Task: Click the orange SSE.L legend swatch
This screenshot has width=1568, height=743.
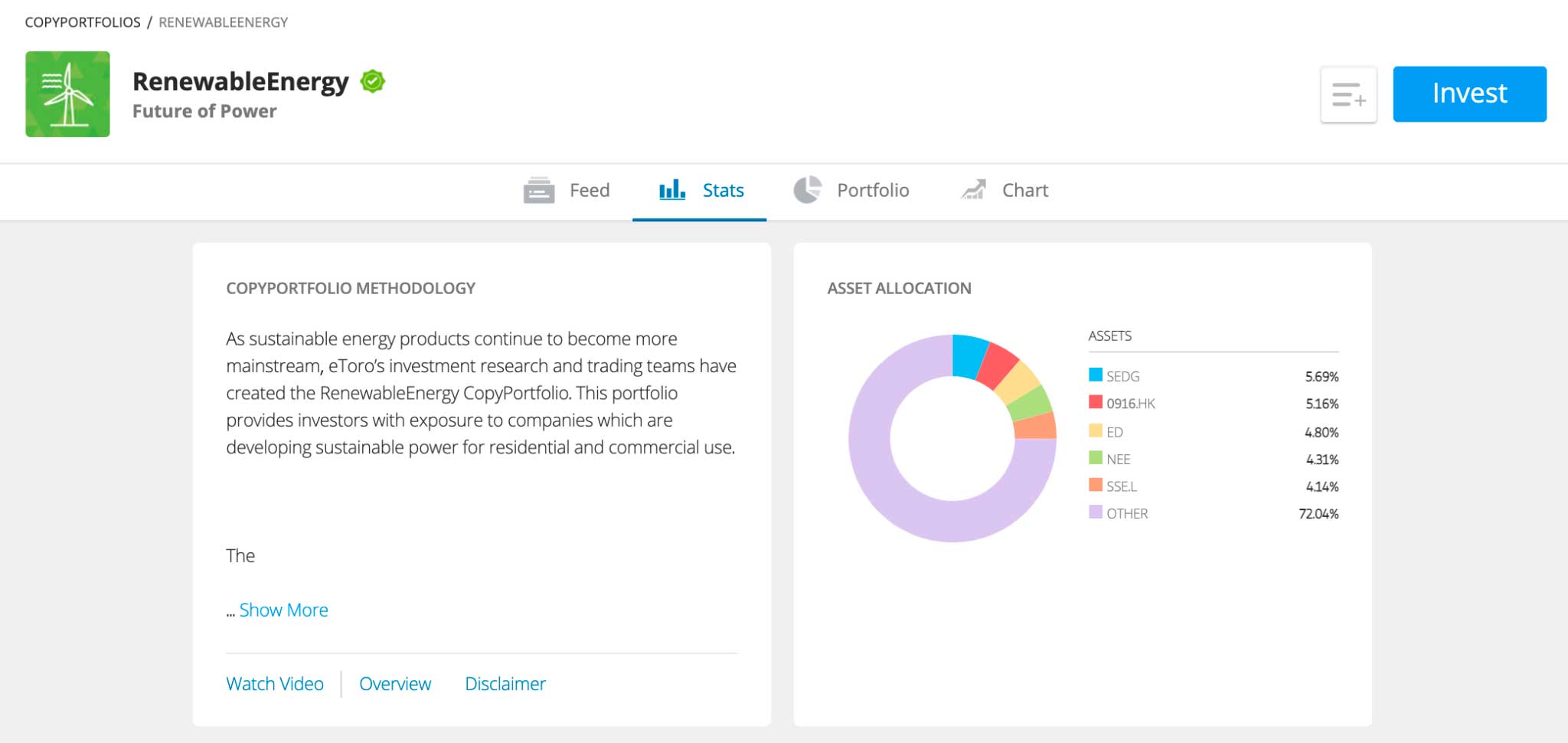Action: [1096, 485]
